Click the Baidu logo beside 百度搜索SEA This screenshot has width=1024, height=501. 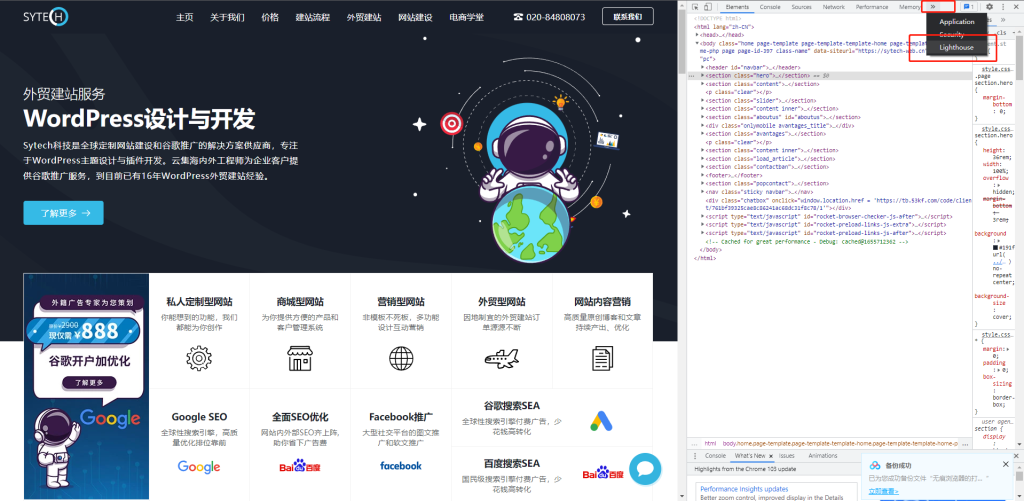(604, 473)
